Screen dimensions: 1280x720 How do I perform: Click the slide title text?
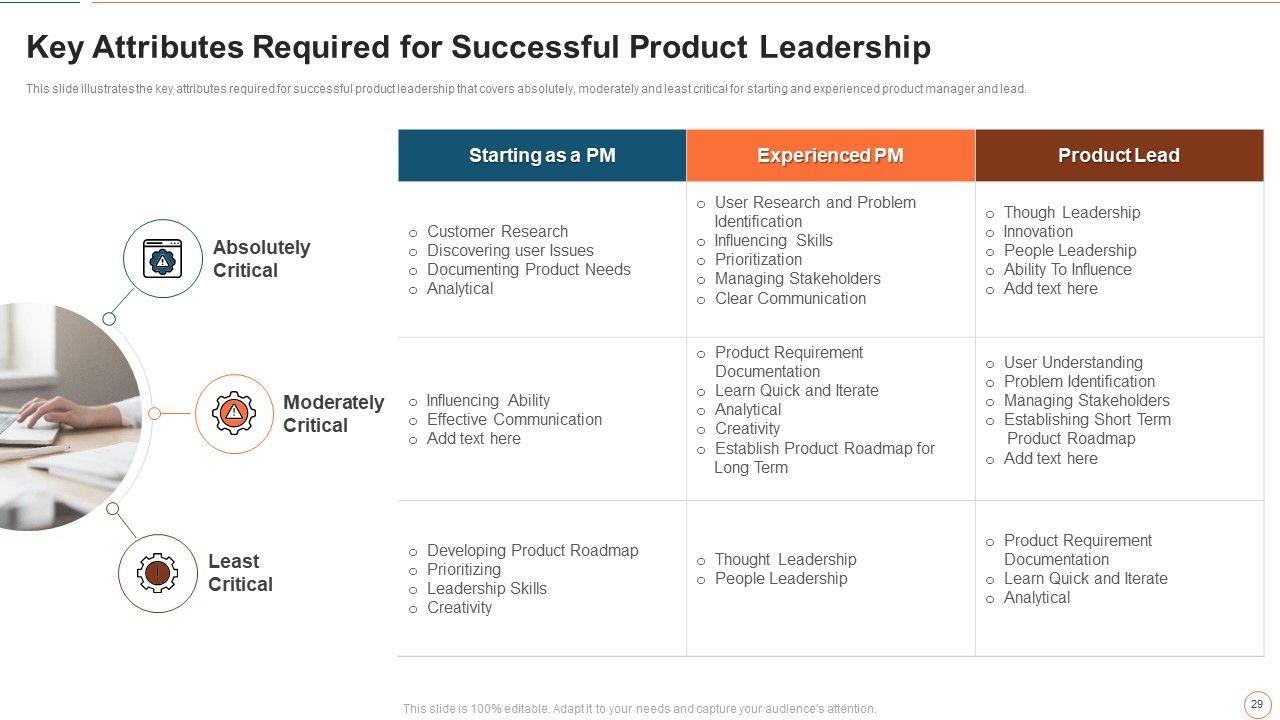(478, 47)
